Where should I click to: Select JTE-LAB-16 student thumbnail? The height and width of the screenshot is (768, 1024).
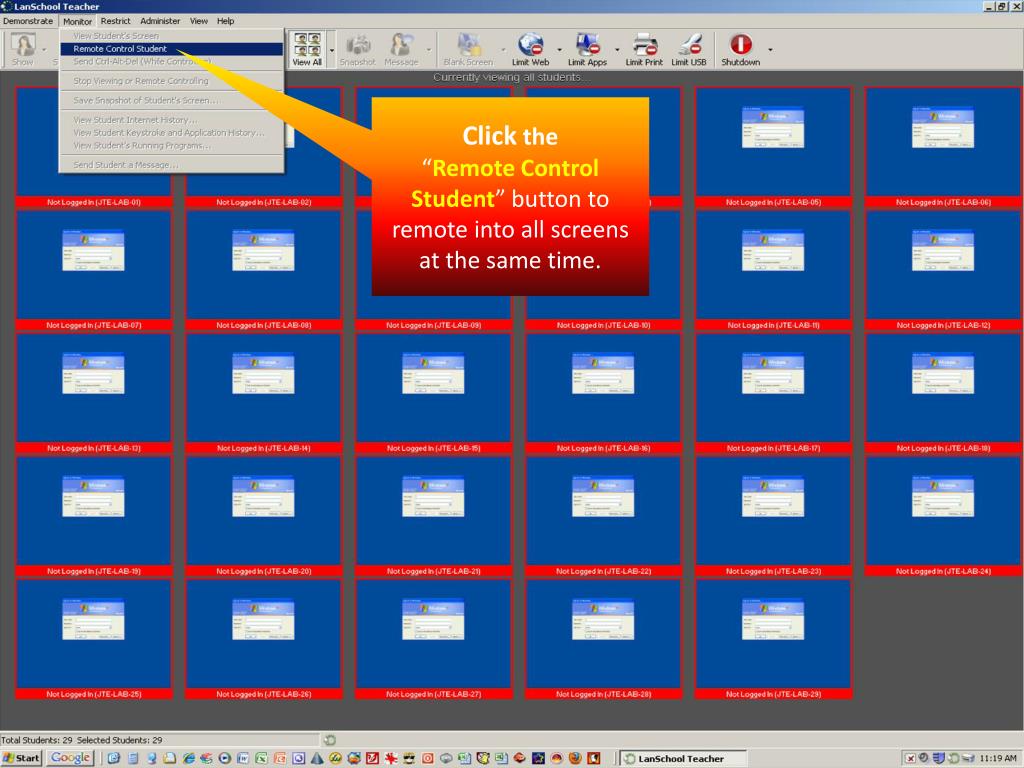point(603,393)
